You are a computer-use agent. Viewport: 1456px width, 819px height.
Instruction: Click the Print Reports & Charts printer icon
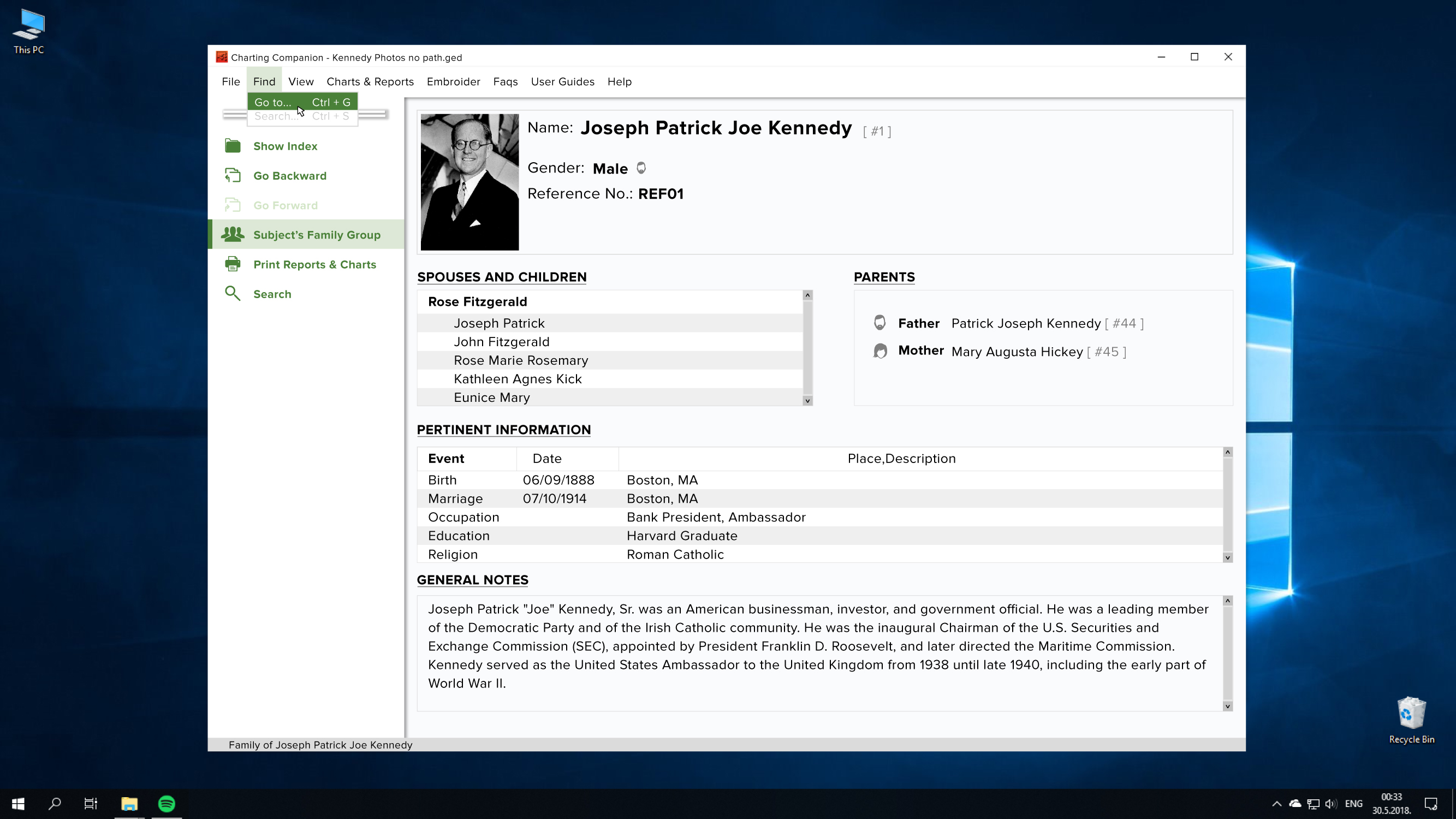(233, 264)
